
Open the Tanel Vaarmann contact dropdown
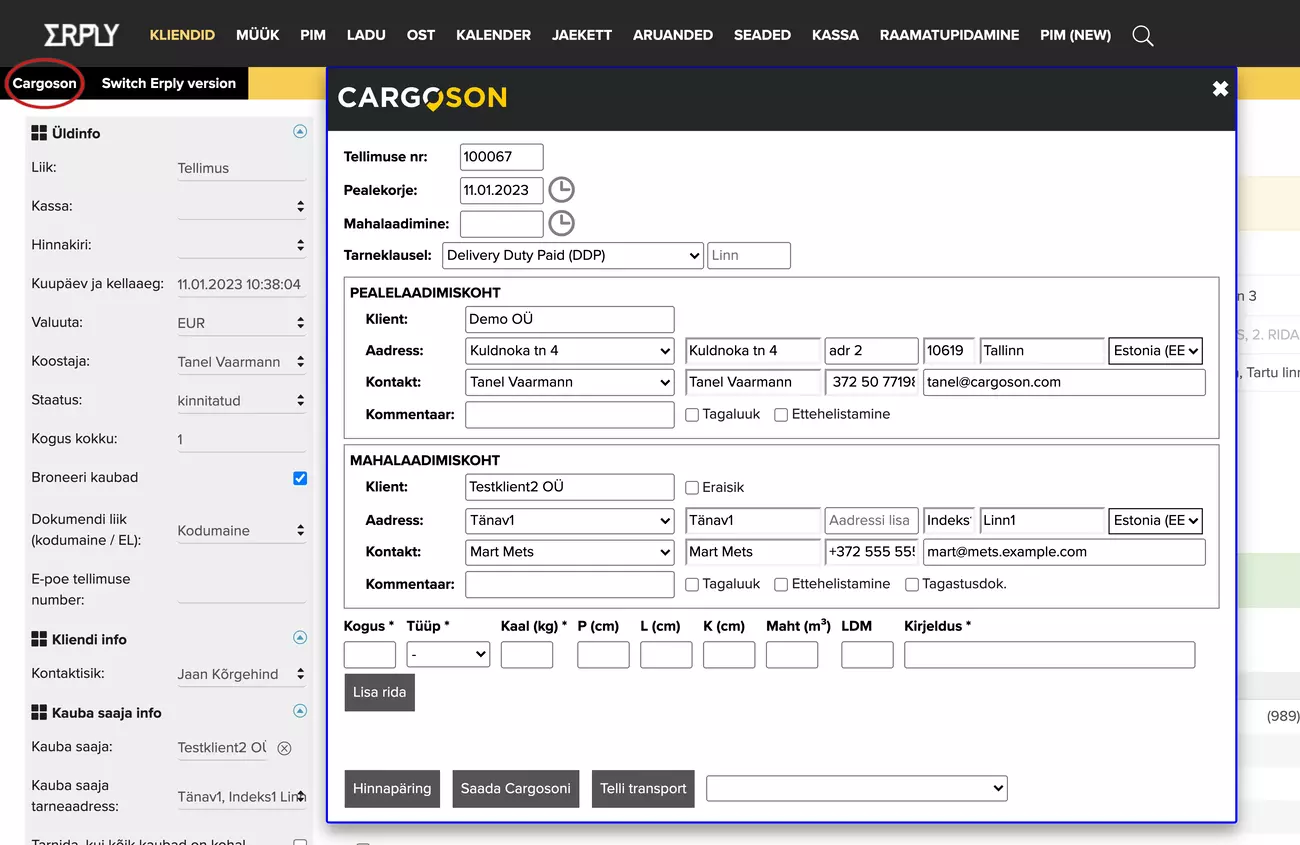coord(570,382)
